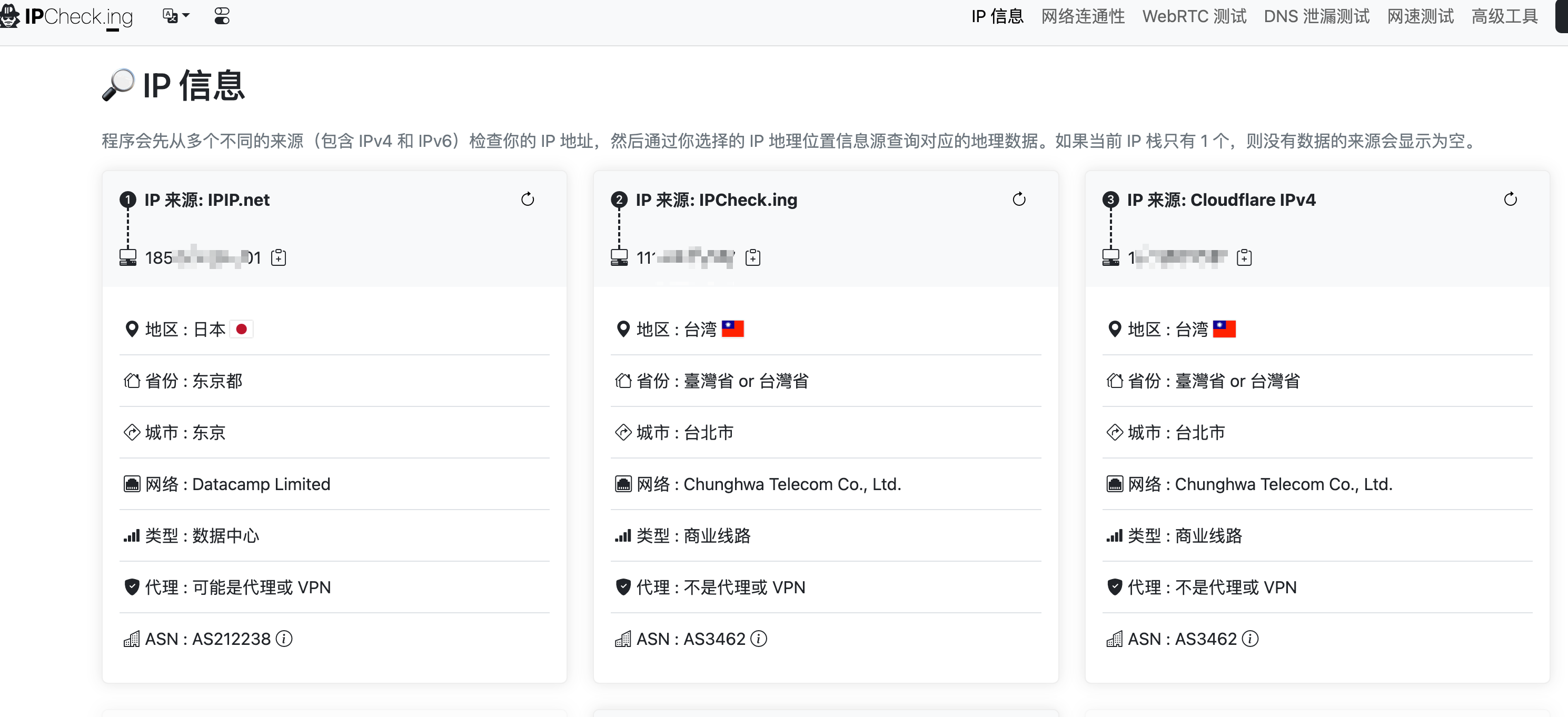Copy the IPCheck.ing source IP address
Viewport: 1568px width, 717px height.
click(x=752, y=257)
